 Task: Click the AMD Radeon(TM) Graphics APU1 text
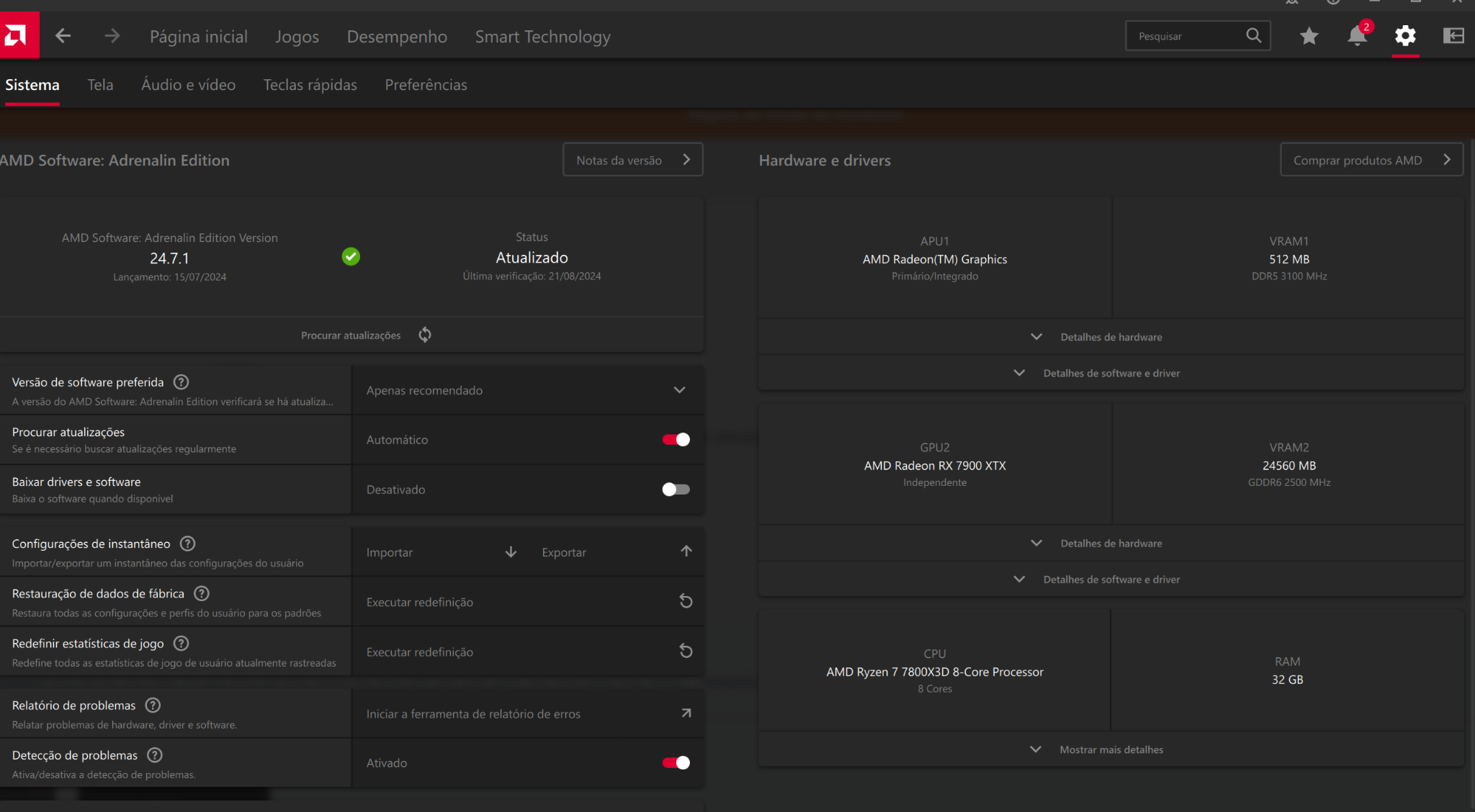tap(935, 259)
